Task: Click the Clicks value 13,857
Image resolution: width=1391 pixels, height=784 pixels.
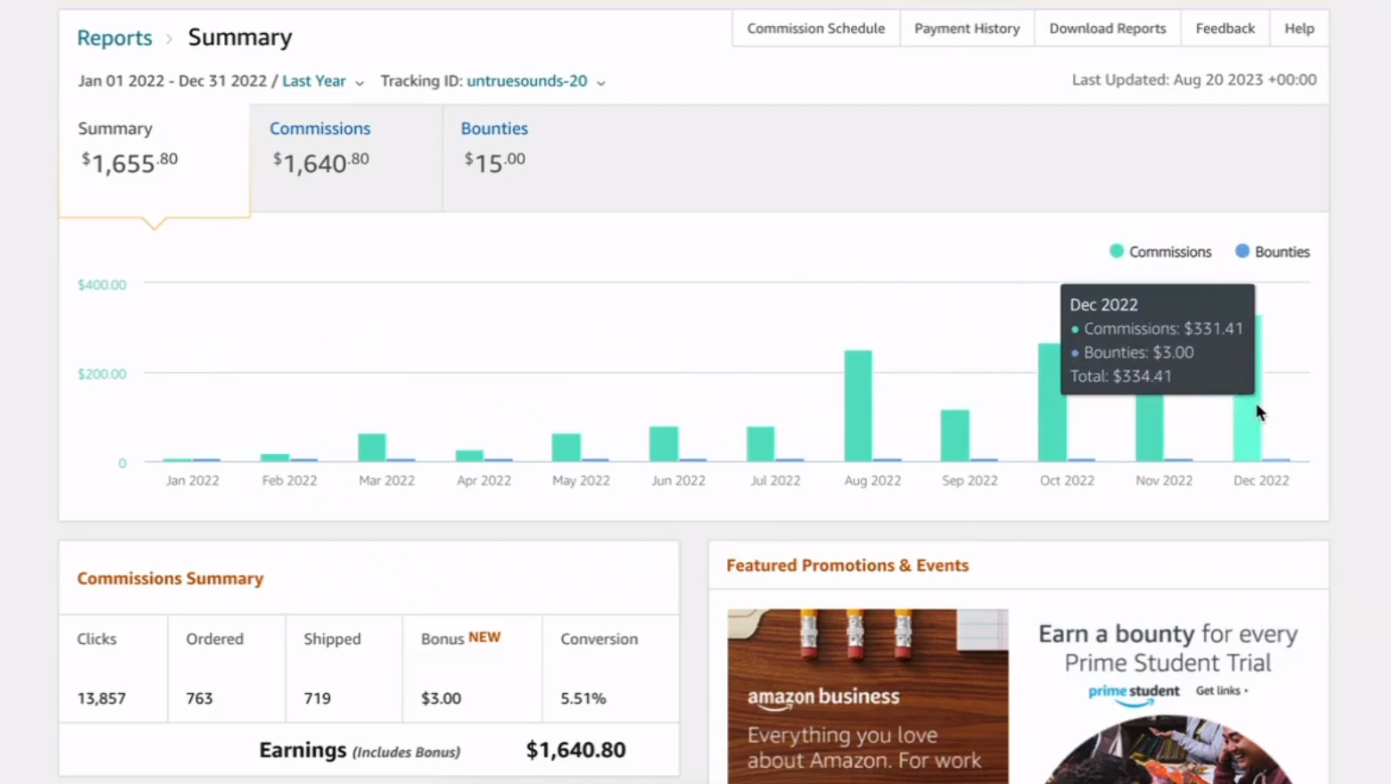Action: click(102, 698)
